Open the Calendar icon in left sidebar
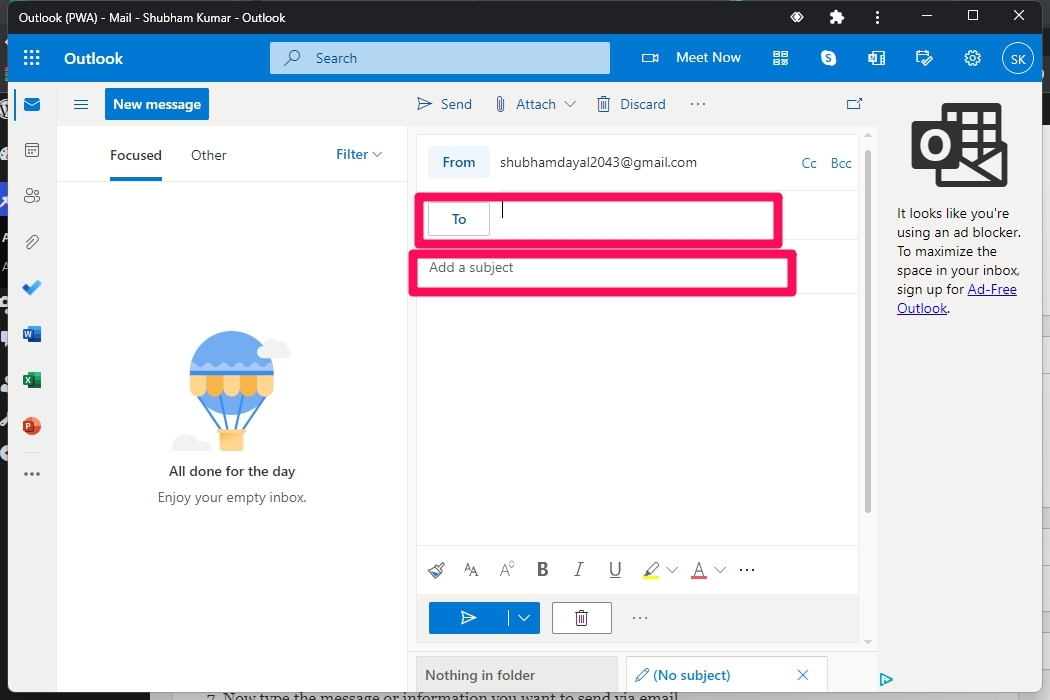The height and width of the screenshot is (700, 1050). 32,150
